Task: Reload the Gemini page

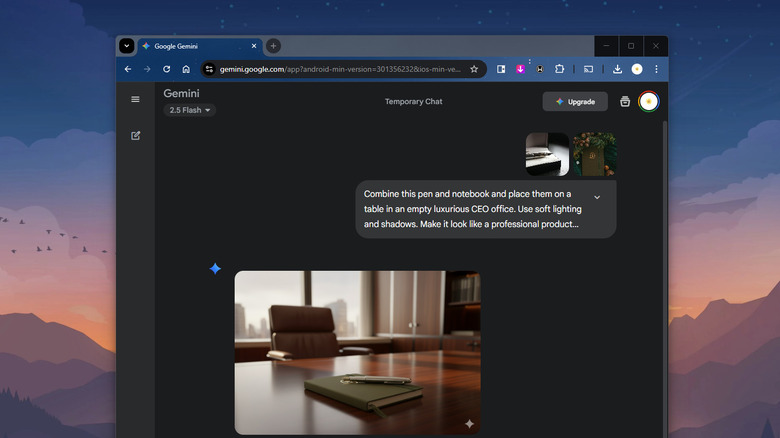Action: click(166, 69)
